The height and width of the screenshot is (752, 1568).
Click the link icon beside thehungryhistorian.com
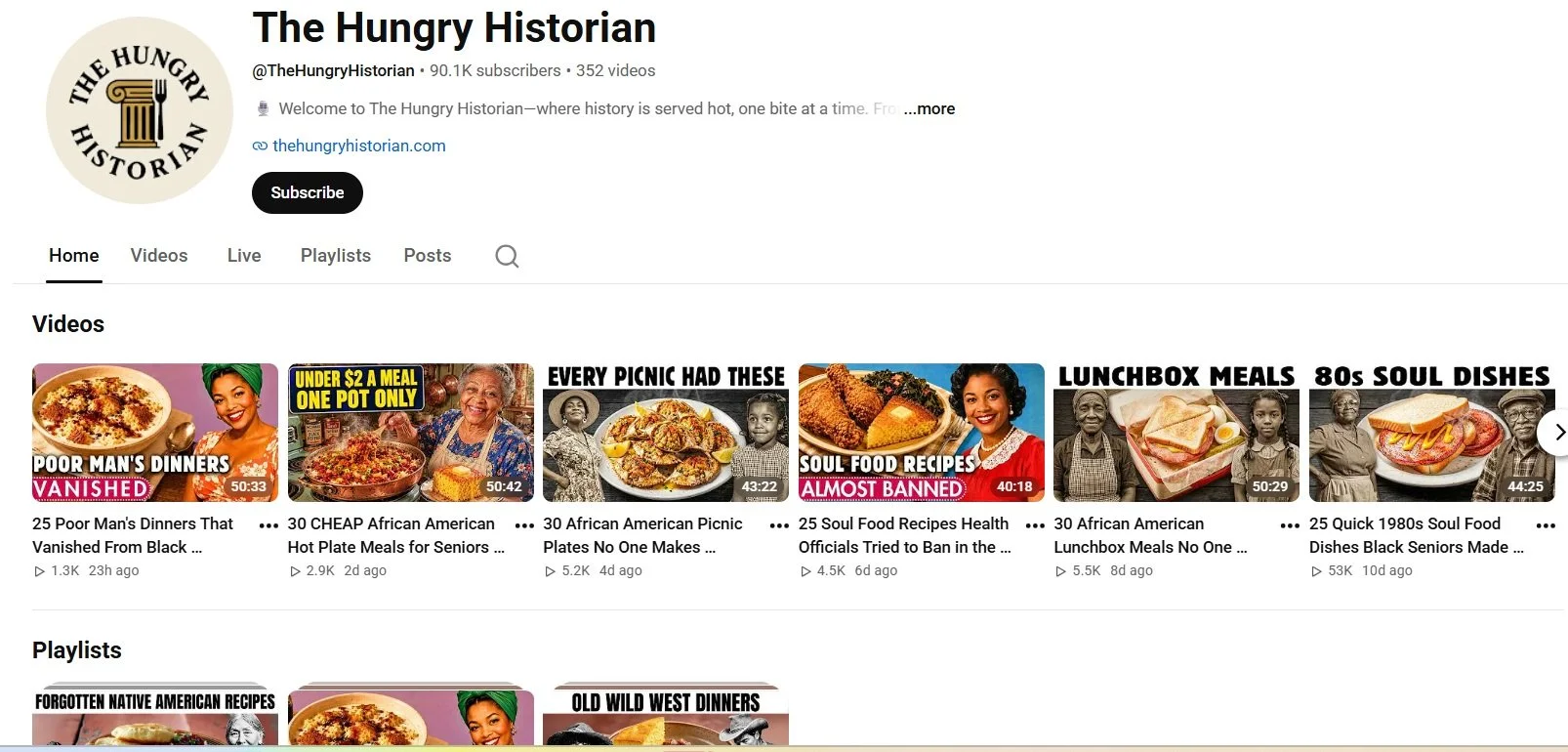[260, 146]
